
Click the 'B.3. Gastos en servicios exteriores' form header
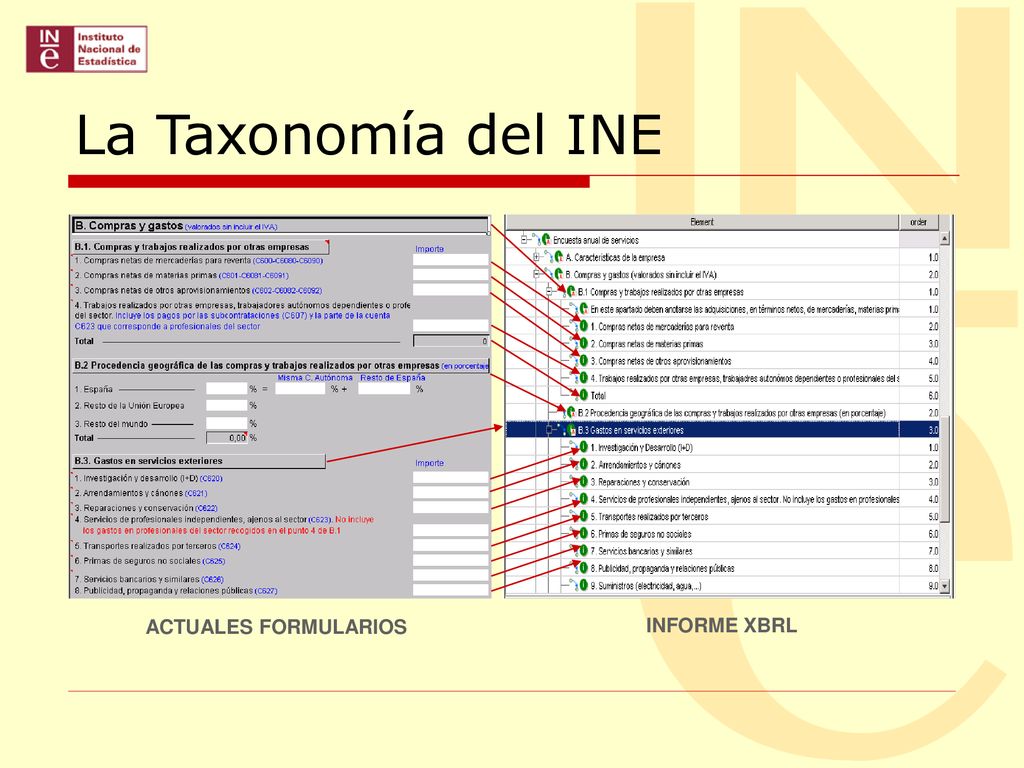pos(199,461)
